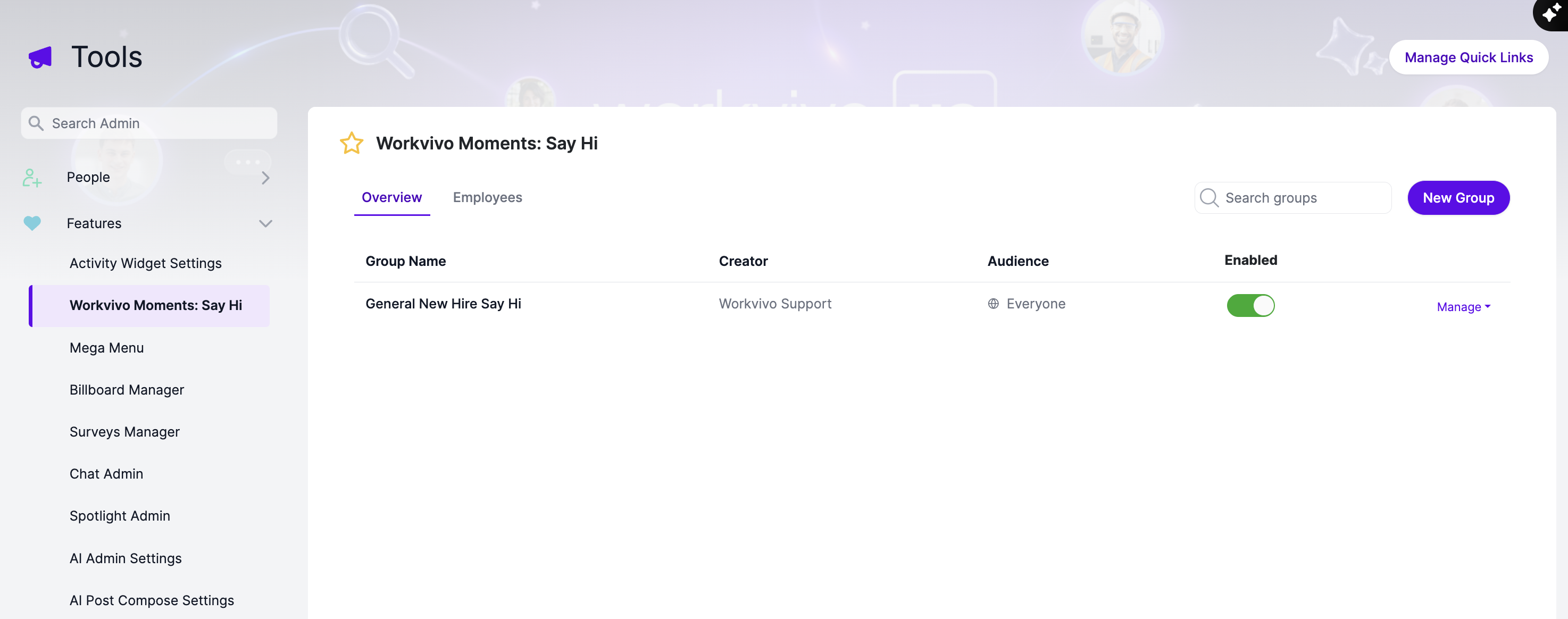Viewport: 1568px width, 619px height.
Task: Click the Workvivo Support creator cell
Action: click(x=775, y=304)
